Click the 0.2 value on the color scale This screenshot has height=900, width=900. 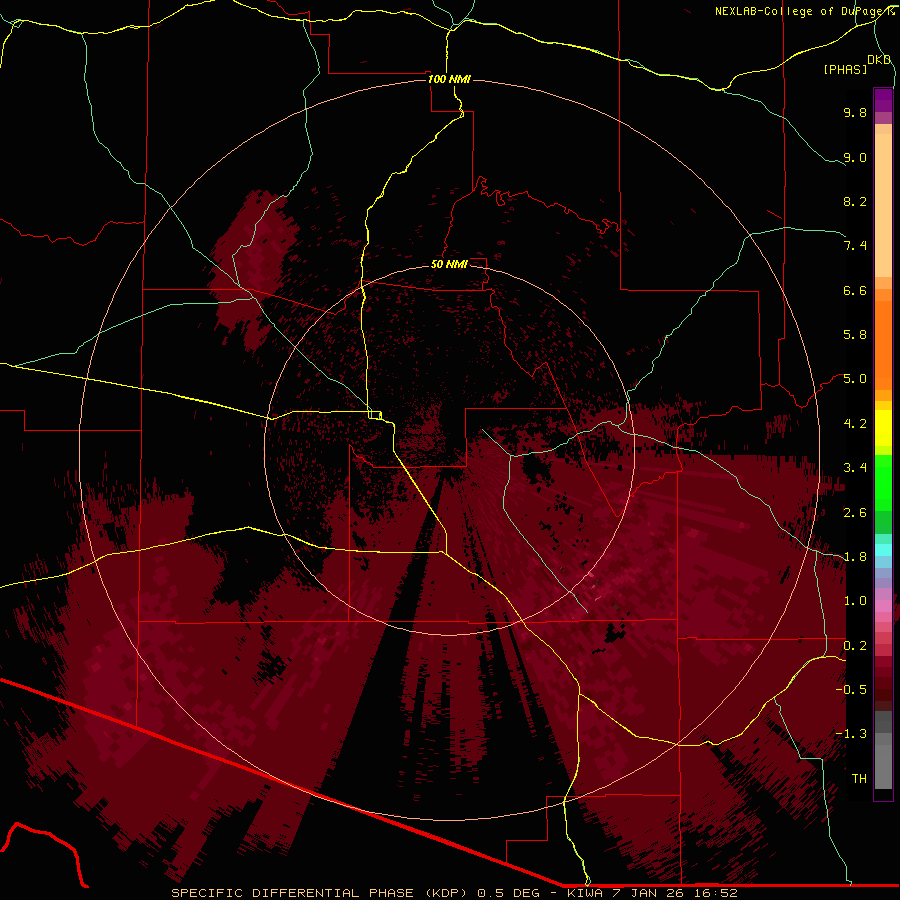(855, 646)
